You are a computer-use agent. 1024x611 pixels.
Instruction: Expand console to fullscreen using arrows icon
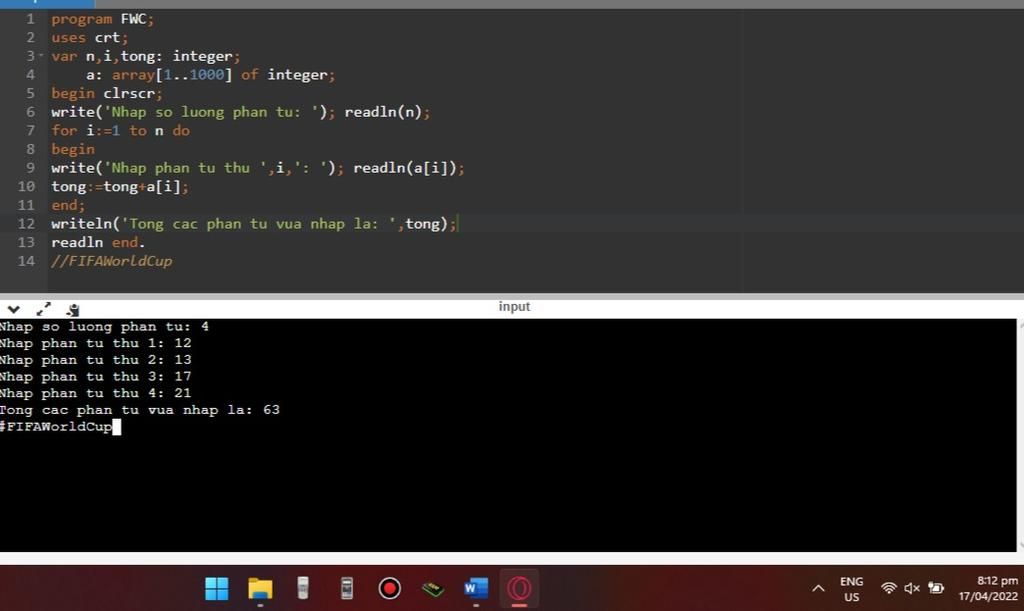click(44, 309)
